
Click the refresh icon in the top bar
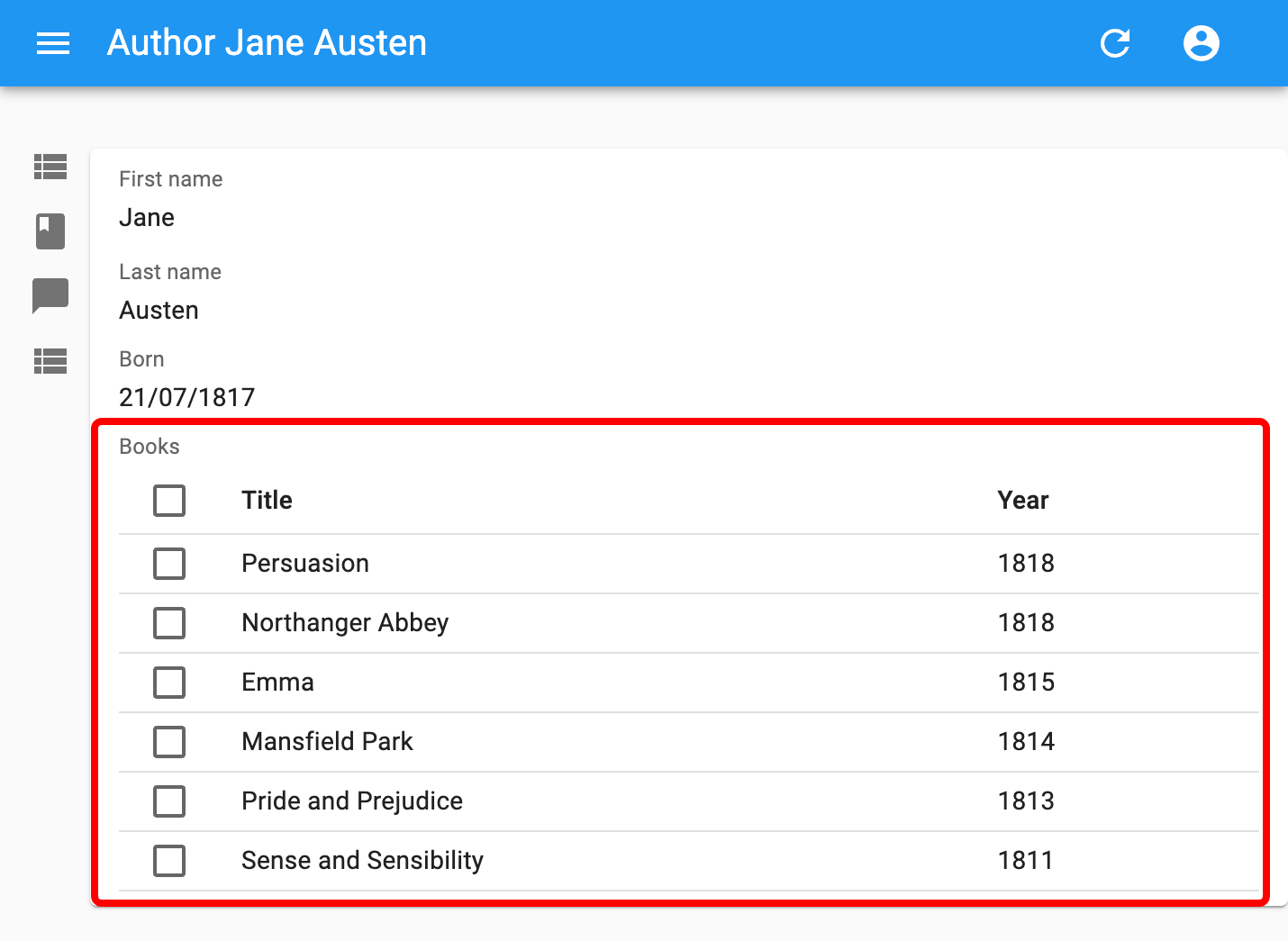tap(1115, 43)
